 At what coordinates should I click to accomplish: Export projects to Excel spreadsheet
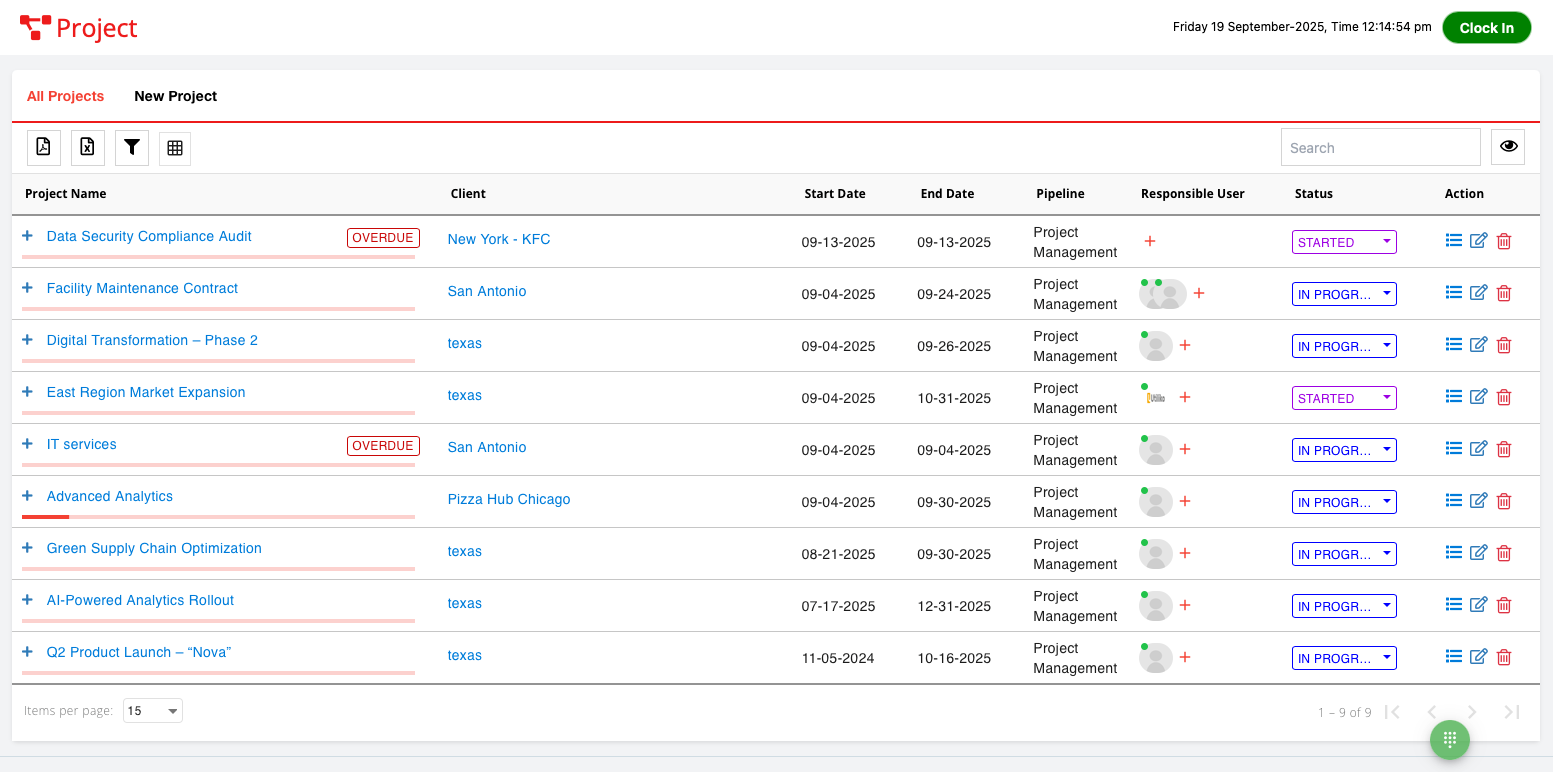tap(88, 148)
